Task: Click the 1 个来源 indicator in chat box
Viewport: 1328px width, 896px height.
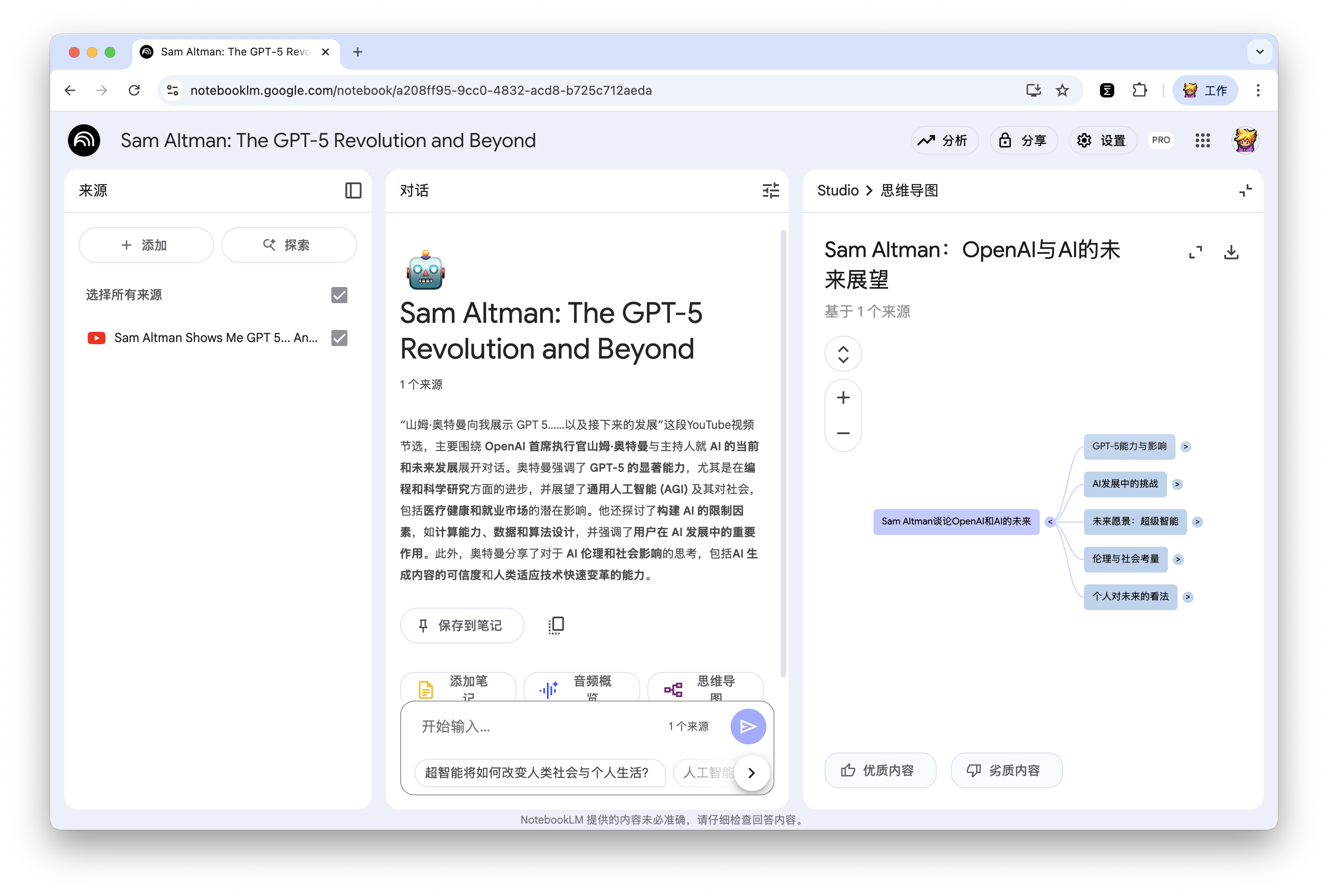Action: (689, 726)
